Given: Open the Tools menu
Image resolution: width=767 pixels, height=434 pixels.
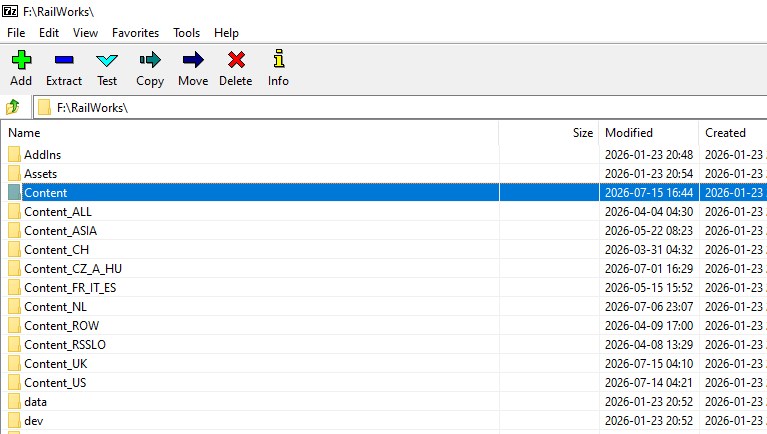Looking at the screenshot, I should (186, 33).
